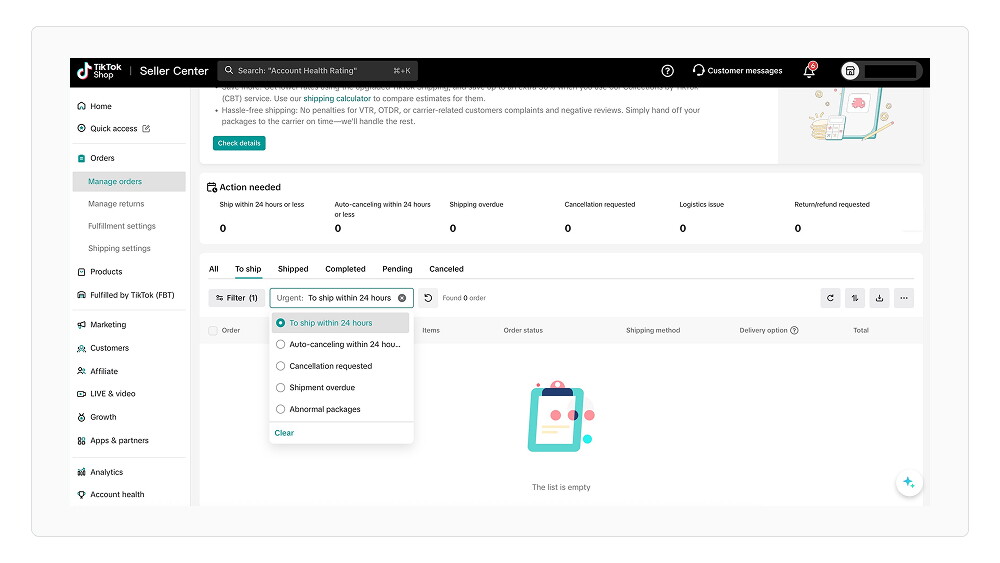Open the shipping calculator link
Image resolution: width=1000 pixels, height=563 pixels.
coord(337,99)
